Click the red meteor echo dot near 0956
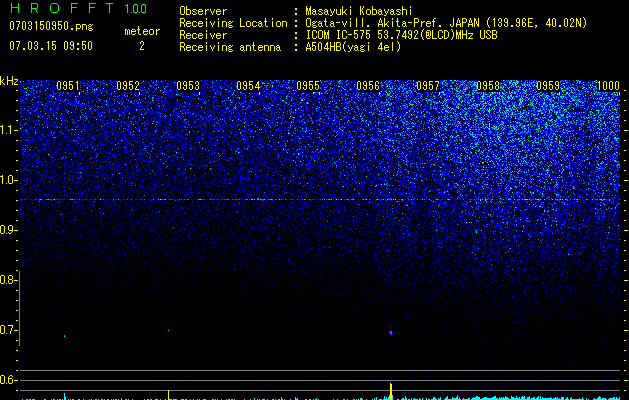The height and width of the screenshot is (400, 629). [391, 333]
